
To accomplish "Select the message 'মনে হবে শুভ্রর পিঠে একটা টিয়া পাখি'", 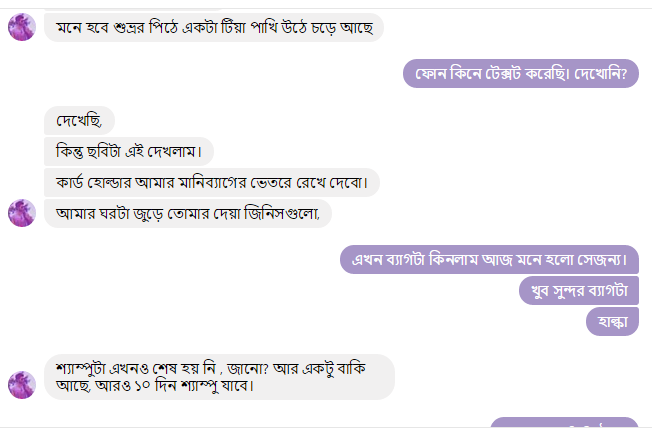I will [x=214, y=28].
